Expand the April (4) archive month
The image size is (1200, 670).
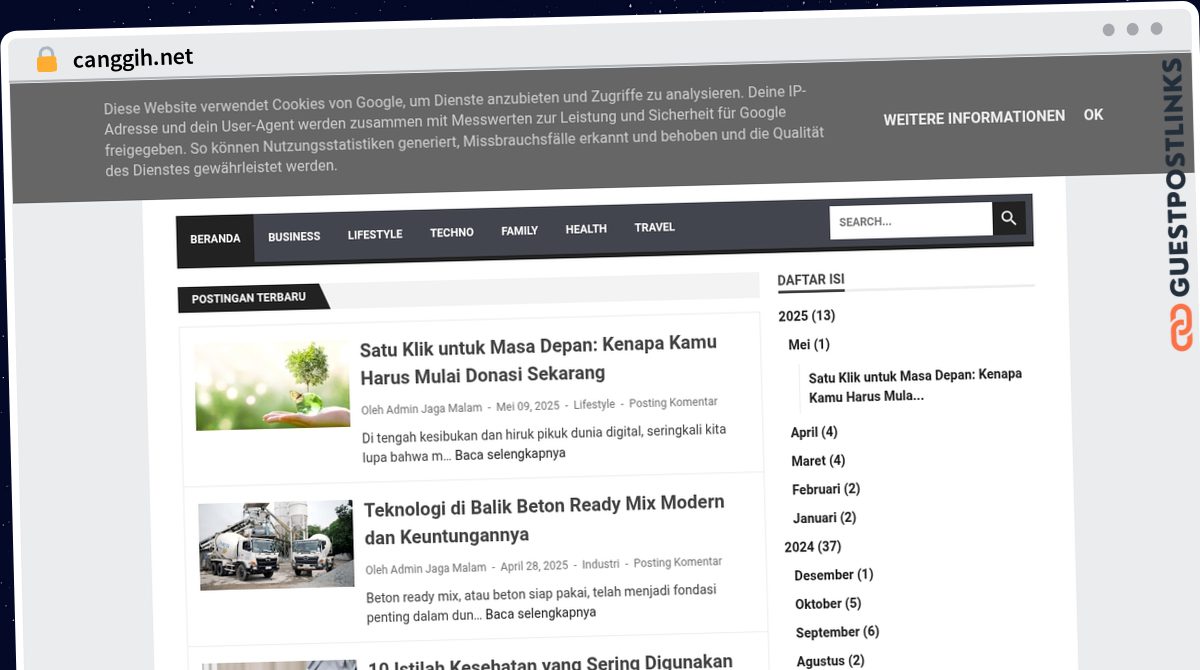pyautogui.click(x=814, y=432)
